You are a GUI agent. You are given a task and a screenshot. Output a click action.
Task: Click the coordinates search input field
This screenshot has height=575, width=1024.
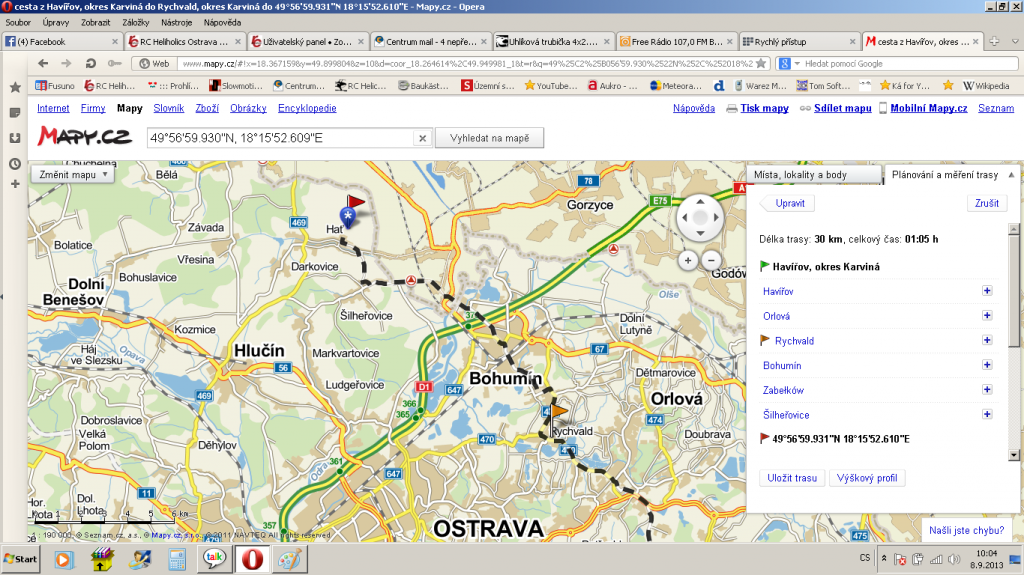tap(278, 138)
